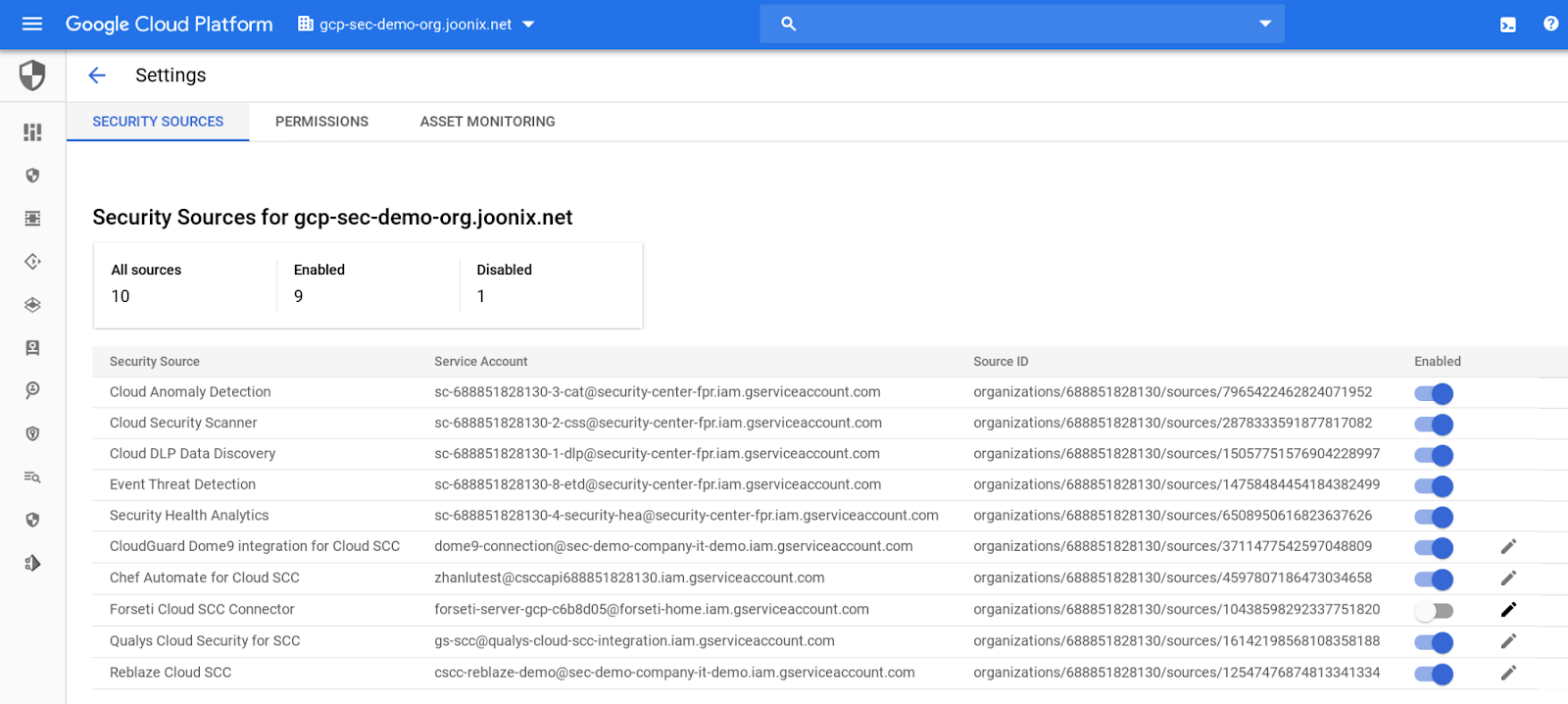Open the badge person sidebar icon

pos(32,348)
